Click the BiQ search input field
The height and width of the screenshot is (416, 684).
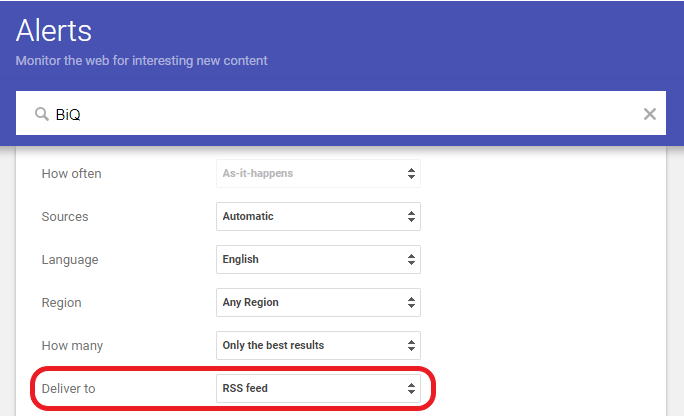pos(341,113)
